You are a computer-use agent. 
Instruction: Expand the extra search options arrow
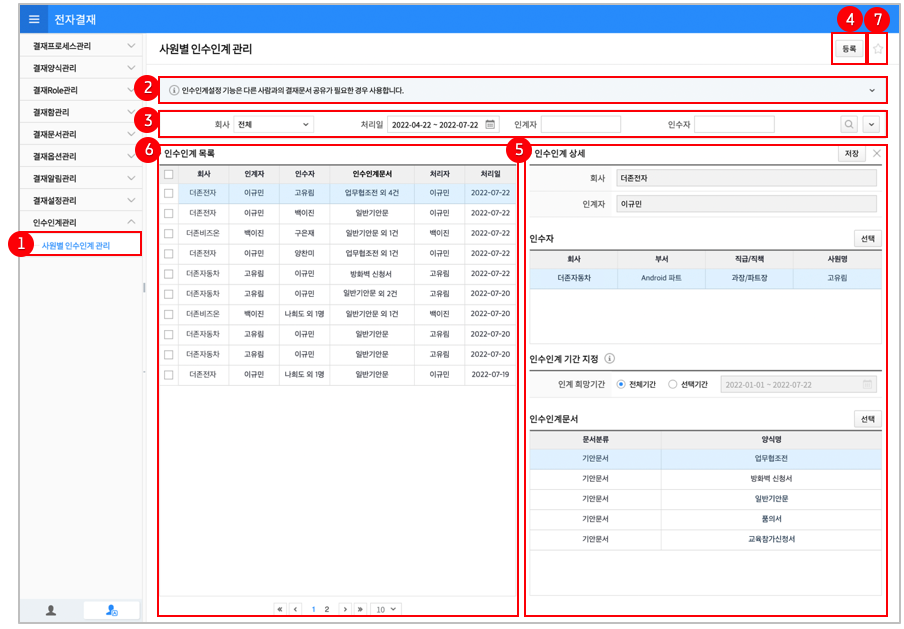click(871, 124)
